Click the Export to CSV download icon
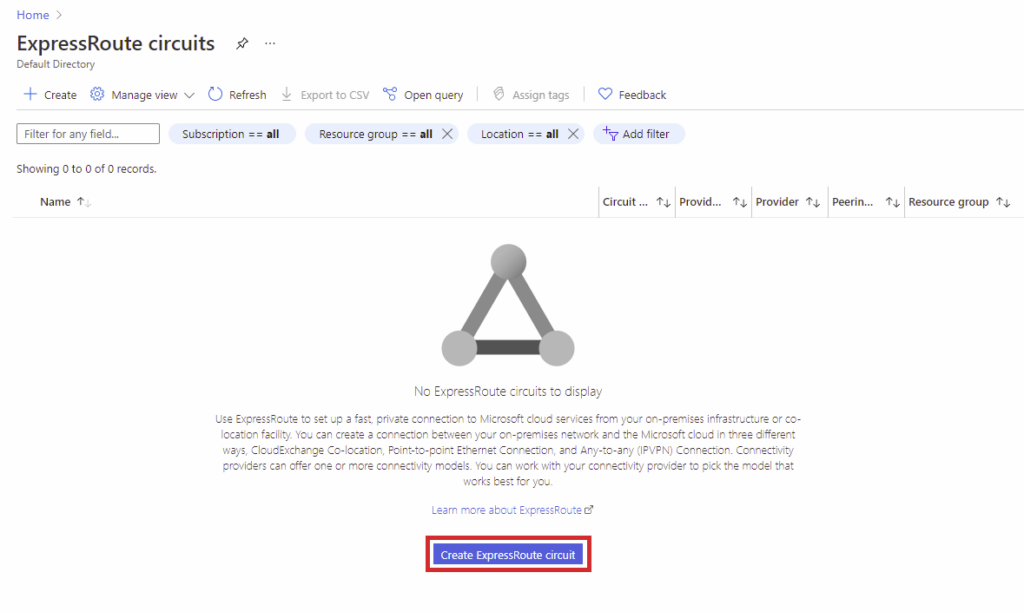 (287, 94)
